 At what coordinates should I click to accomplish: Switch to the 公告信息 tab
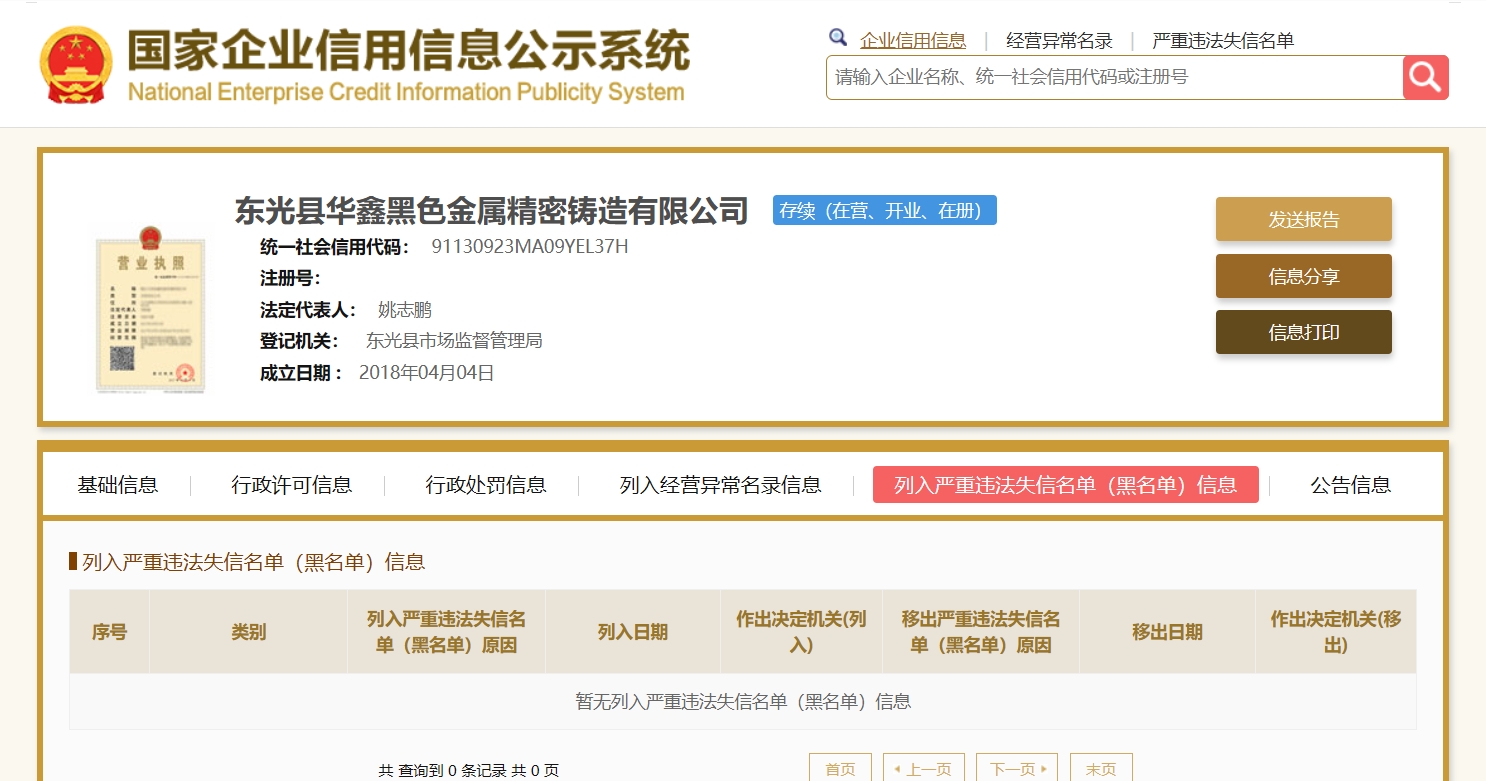[1351, 485]
